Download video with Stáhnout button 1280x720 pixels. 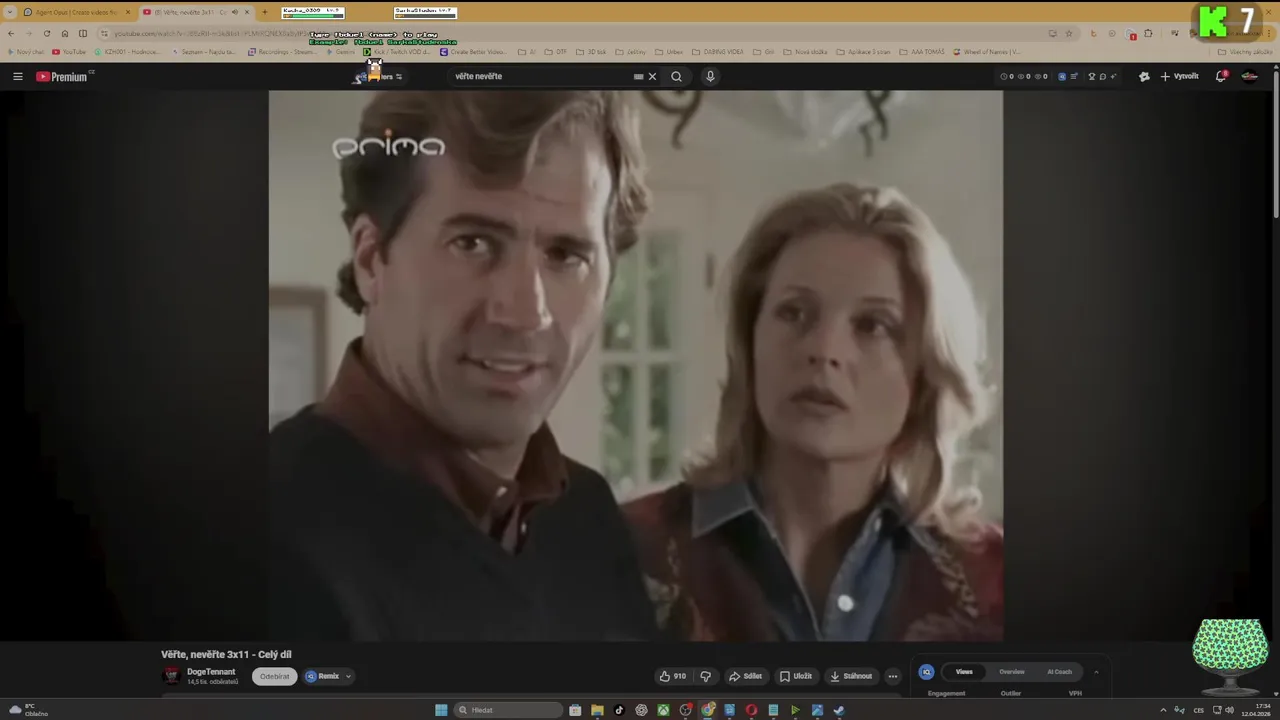tap(851, 676)
